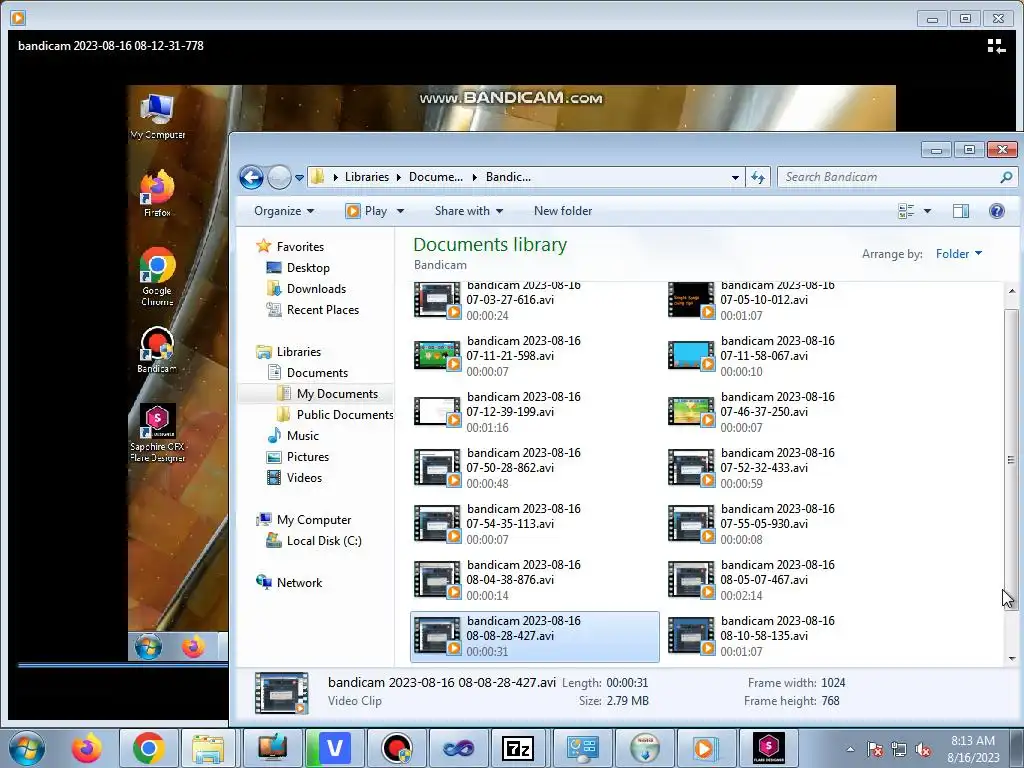Image resolution: width=1024 pixels, height=768 pixels.
Task: Open recent pages dropdown beside nav arrows
Action: tap(299, 178)
